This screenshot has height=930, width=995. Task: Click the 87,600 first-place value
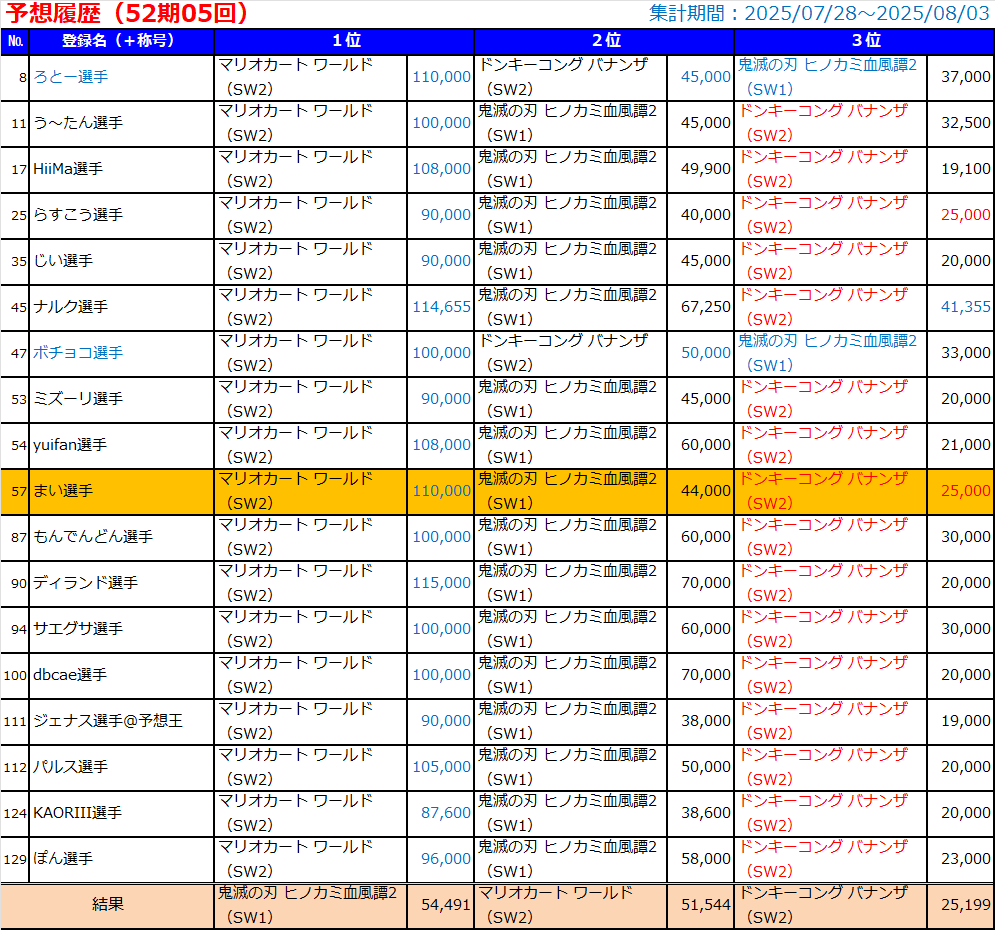click(x=445, y=813)
